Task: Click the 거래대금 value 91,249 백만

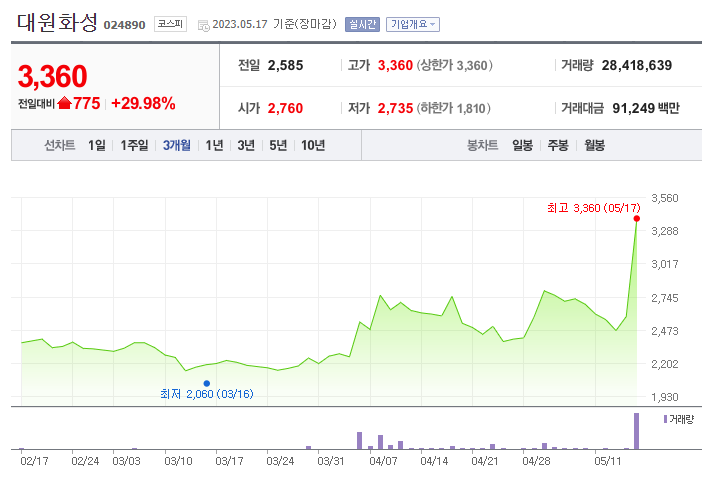Action: click(x=646, y=108)
